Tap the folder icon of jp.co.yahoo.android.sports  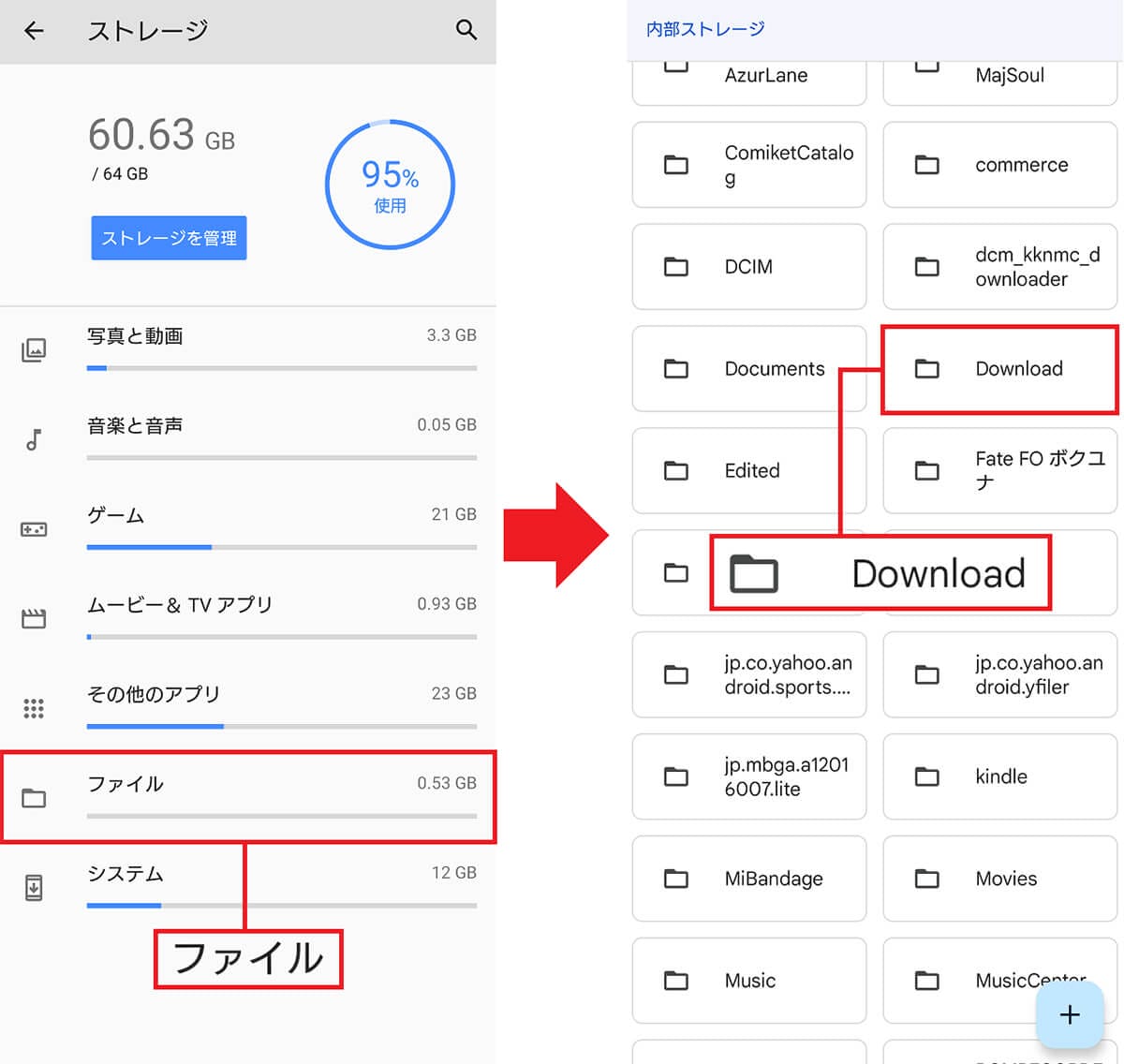pos(676,675)
